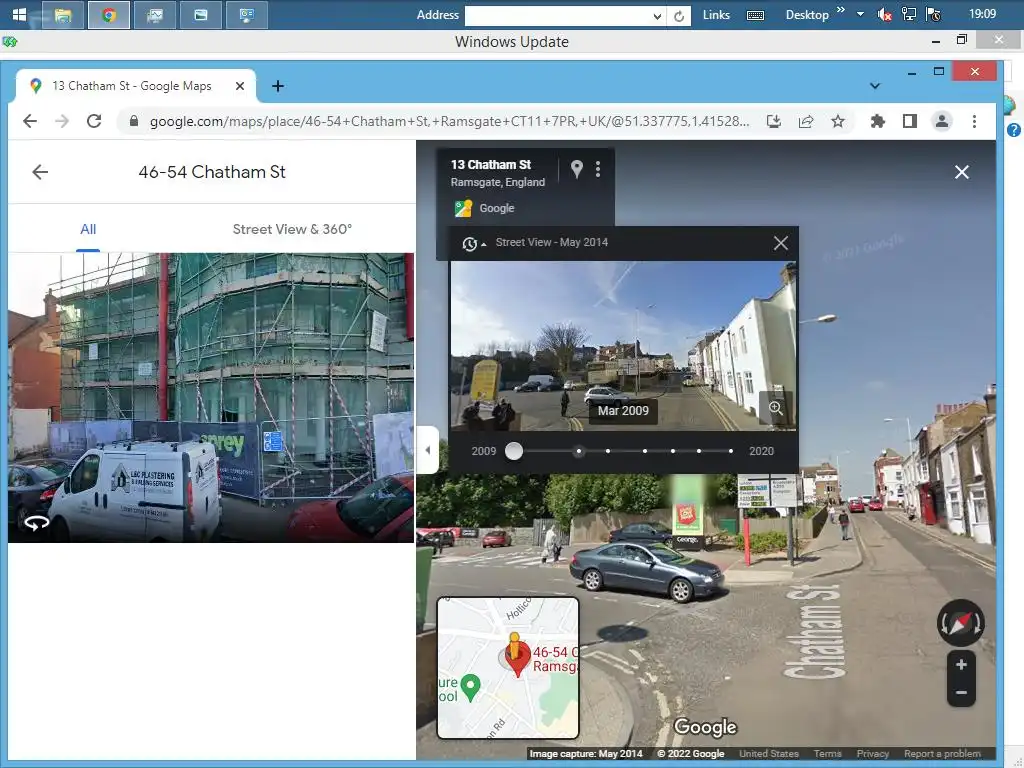
Task: Click the mini map with the pegman
Action: (508, 667)
